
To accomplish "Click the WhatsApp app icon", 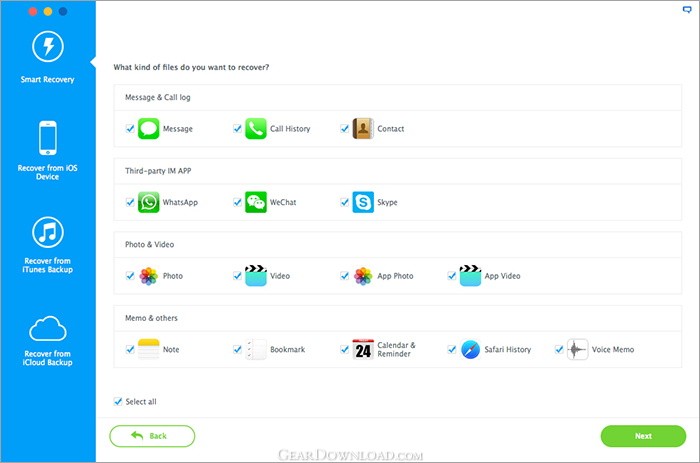I will (x=149, y=202).
